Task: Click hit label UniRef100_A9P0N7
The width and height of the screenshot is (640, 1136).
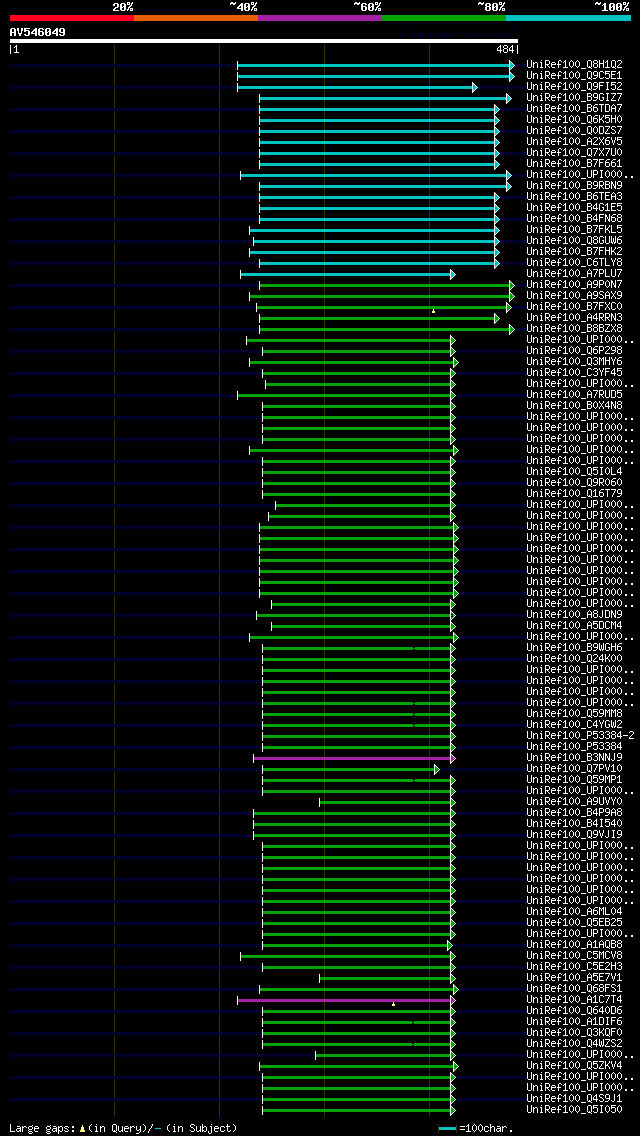Action: [574, 285]
